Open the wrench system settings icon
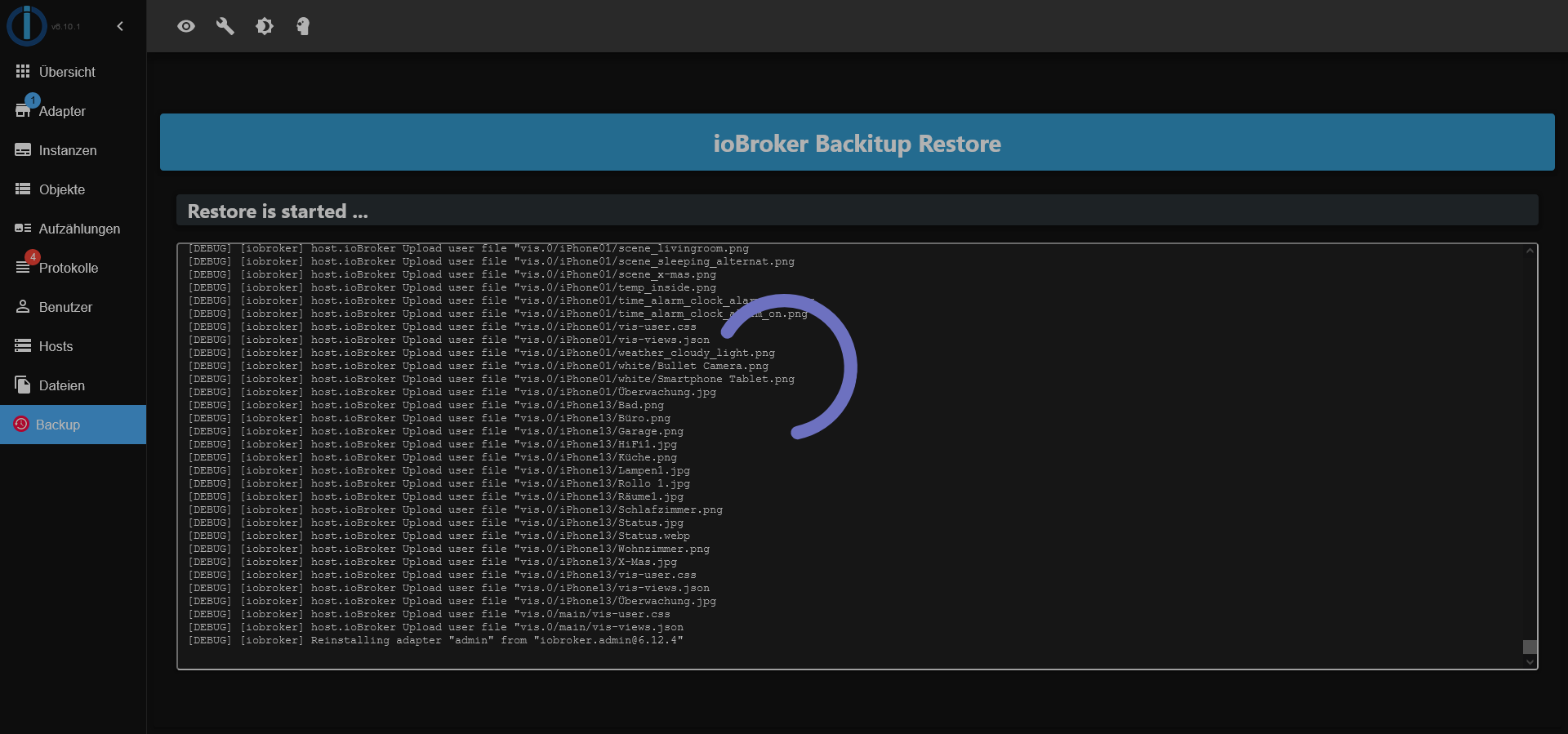This screenshot has width=1568, height=734. (225, 26)
